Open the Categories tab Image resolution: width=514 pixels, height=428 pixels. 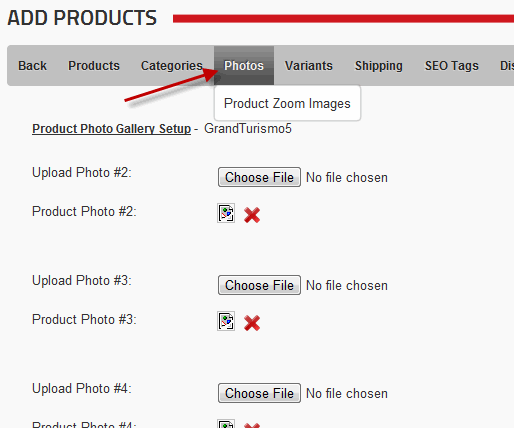[172, 66]
